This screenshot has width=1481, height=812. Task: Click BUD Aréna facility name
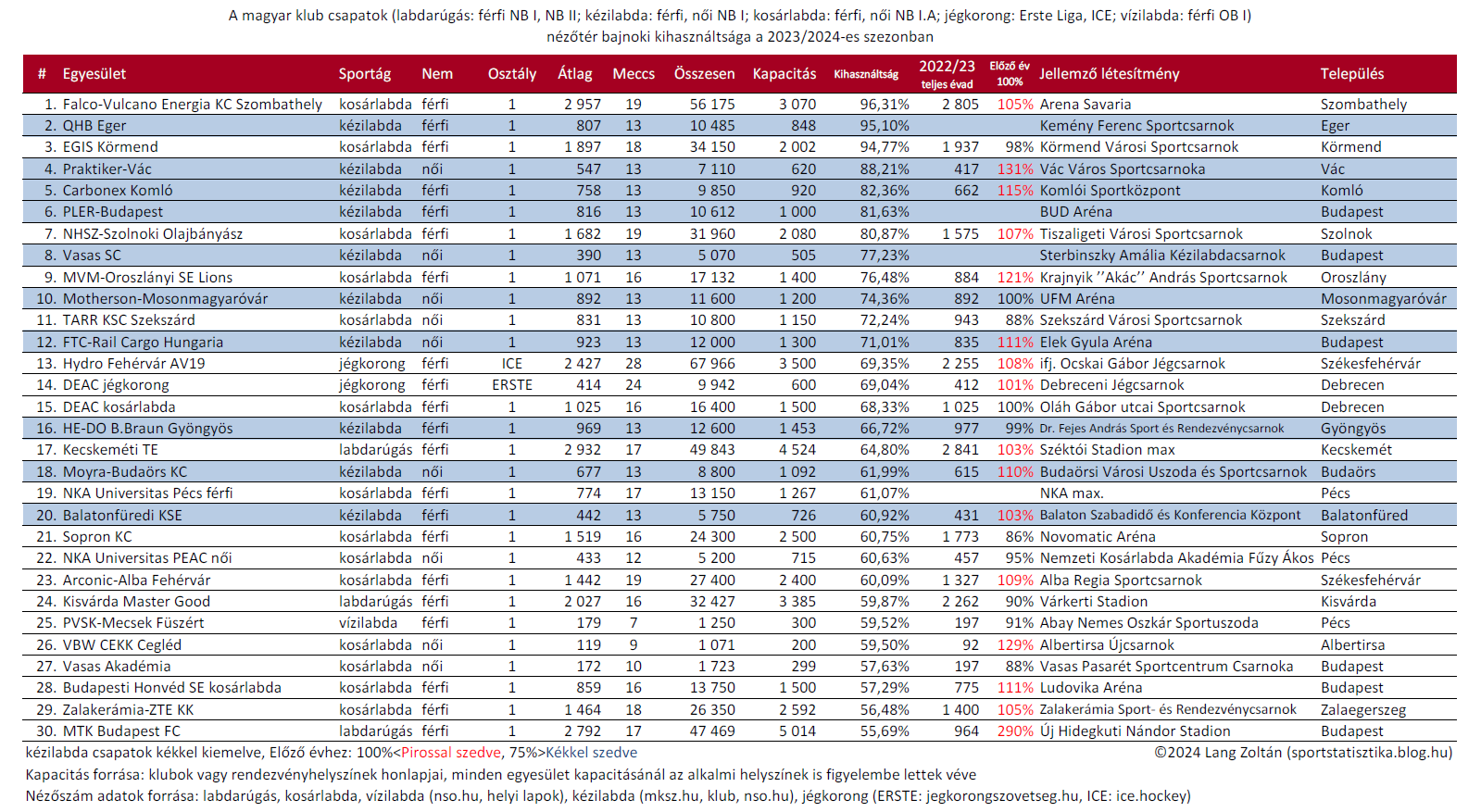click(1076, 212)
